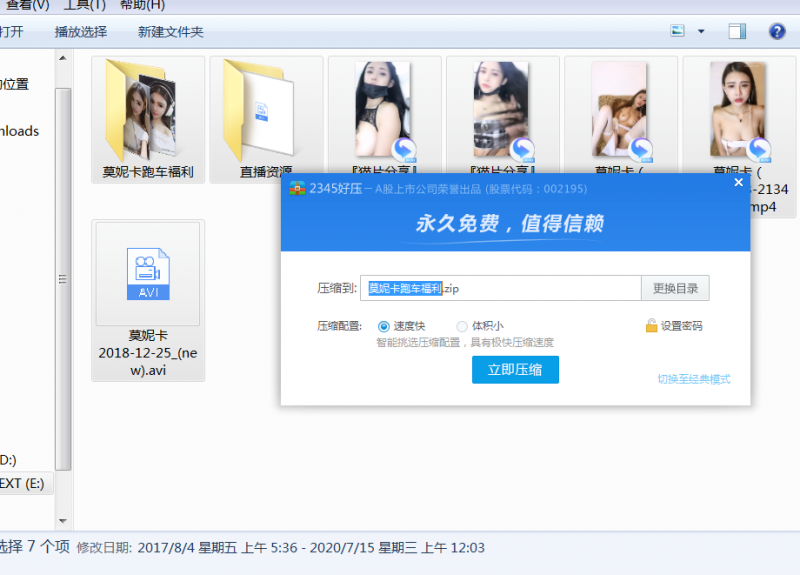Click the navigation pane scroll up arrow
The image size is (800, 575).
pyautogui.click(x=63, y=58)
